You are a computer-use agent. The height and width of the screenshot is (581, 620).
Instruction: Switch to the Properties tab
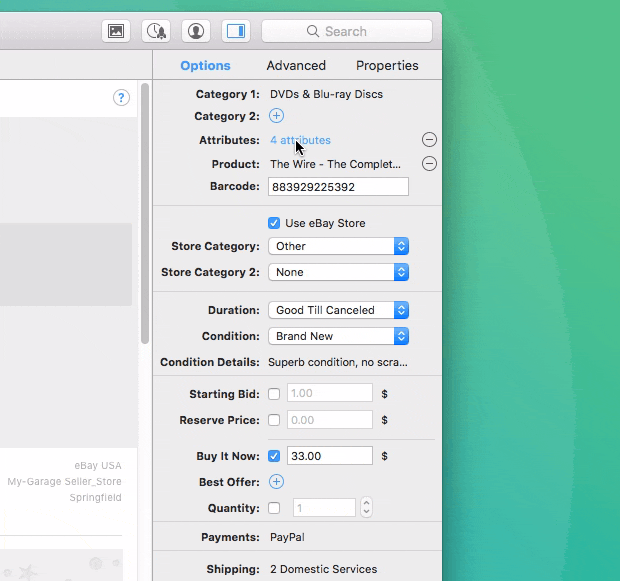tap(387, 66)
